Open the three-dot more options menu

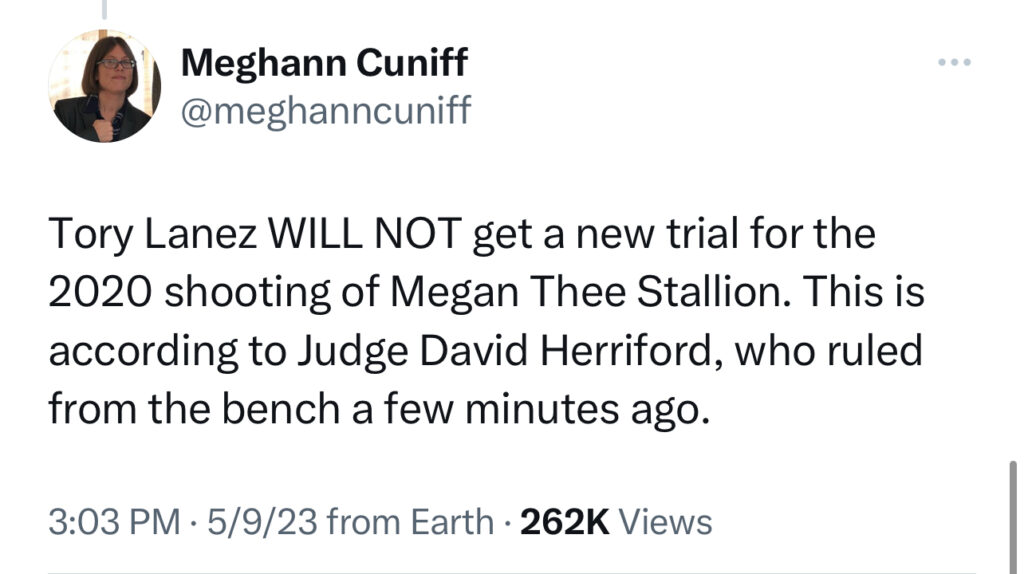click(954, 62)
